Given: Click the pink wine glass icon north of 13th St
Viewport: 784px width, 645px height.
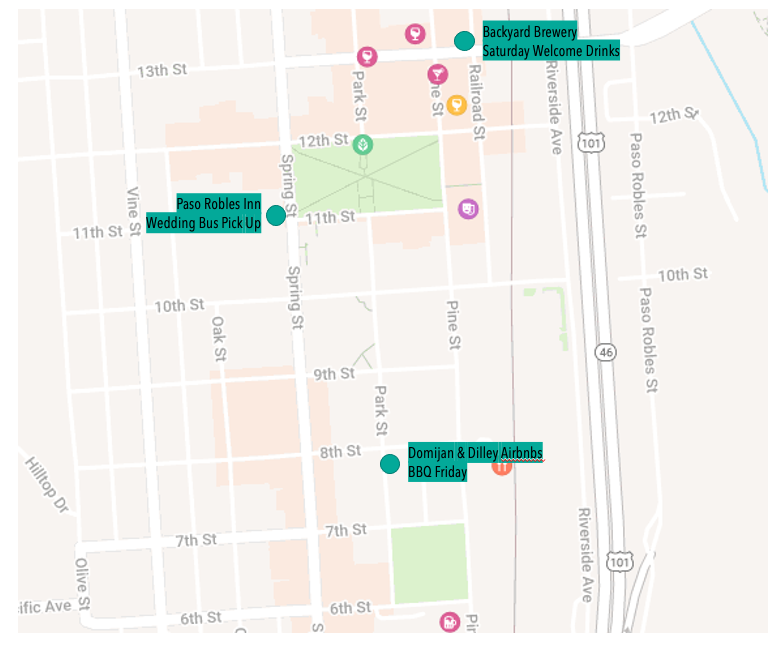Looking at the screenshot, I should pyautogui.click(x=414, y=35).
